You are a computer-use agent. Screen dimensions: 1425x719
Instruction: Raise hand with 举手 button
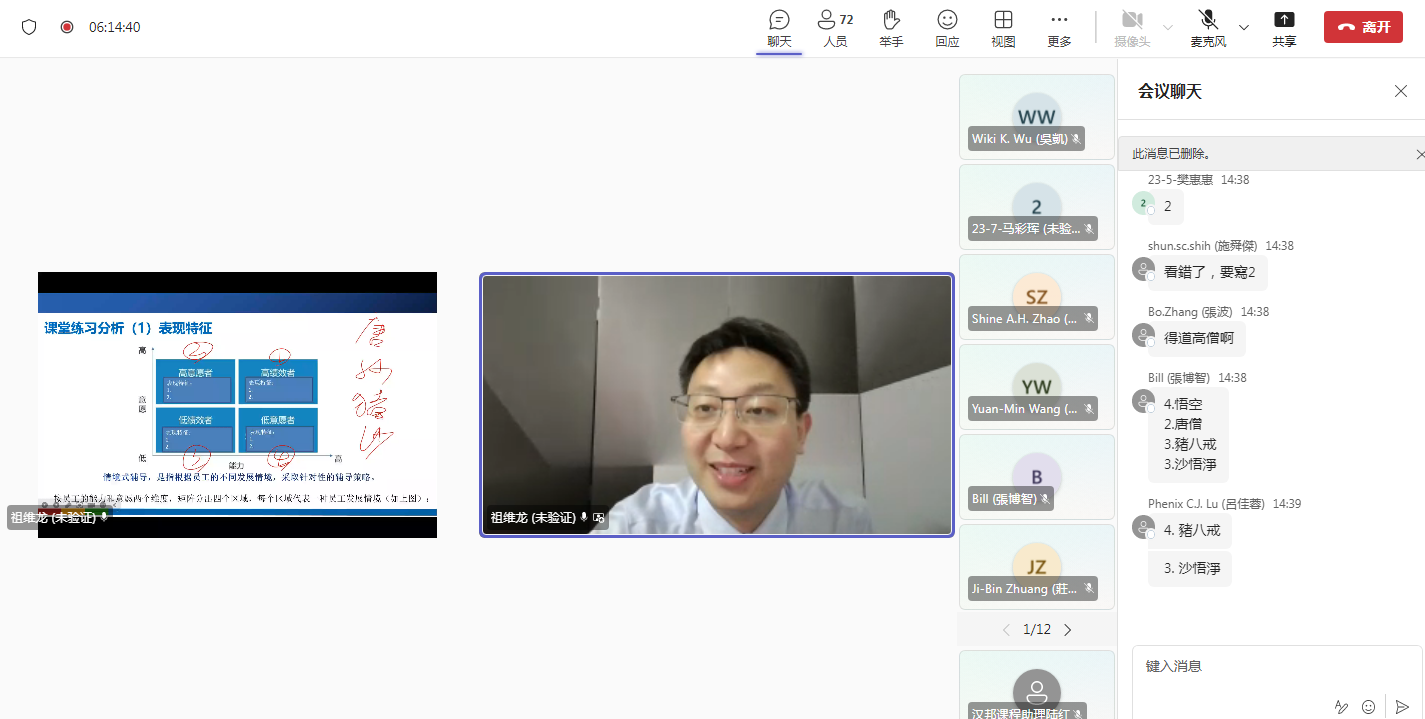pos(891,28)
